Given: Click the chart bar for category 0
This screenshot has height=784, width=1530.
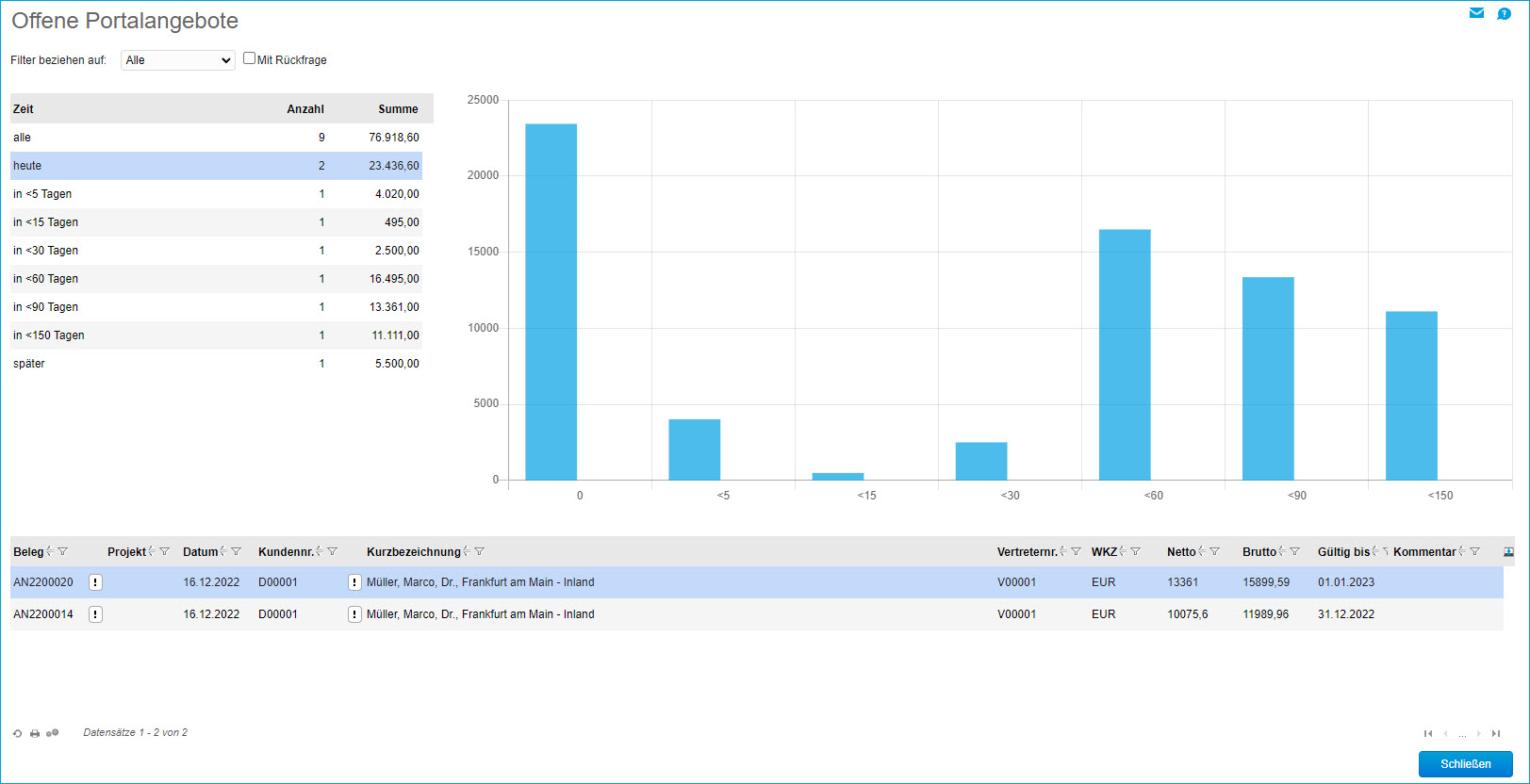Looking at the screenshot, I should (551, 302).
